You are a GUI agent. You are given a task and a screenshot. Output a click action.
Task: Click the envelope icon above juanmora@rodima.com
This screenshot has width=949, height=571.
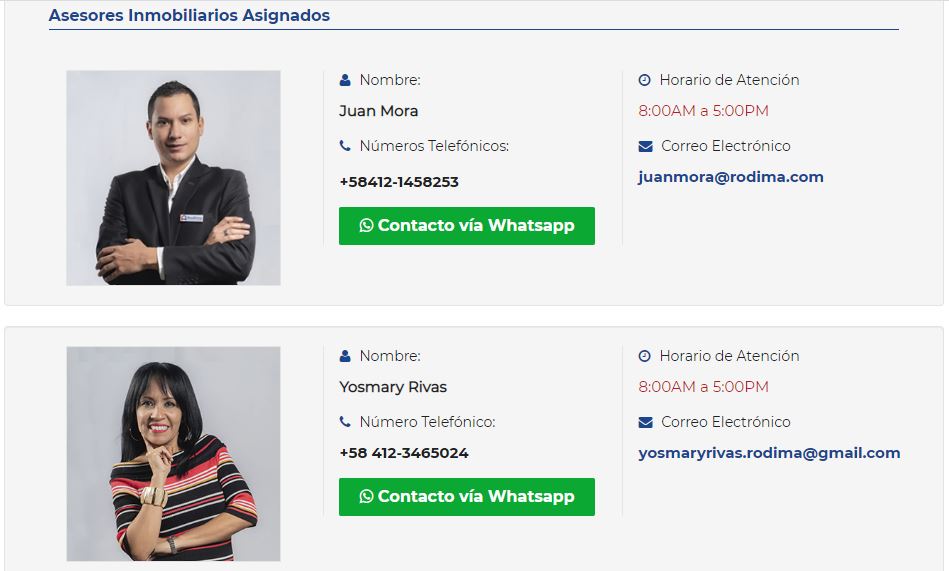click(645, 146)
